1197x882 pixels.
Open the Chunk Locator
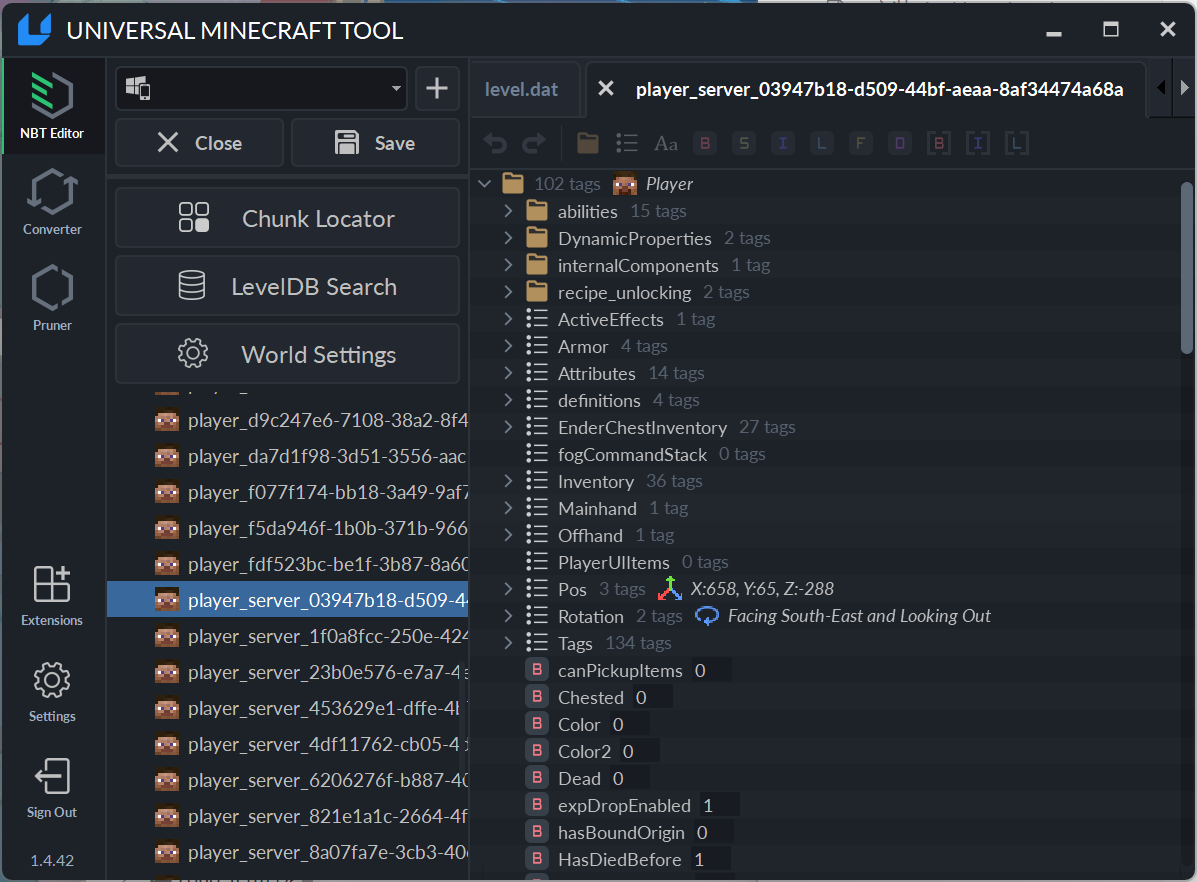tap(287, 218)
